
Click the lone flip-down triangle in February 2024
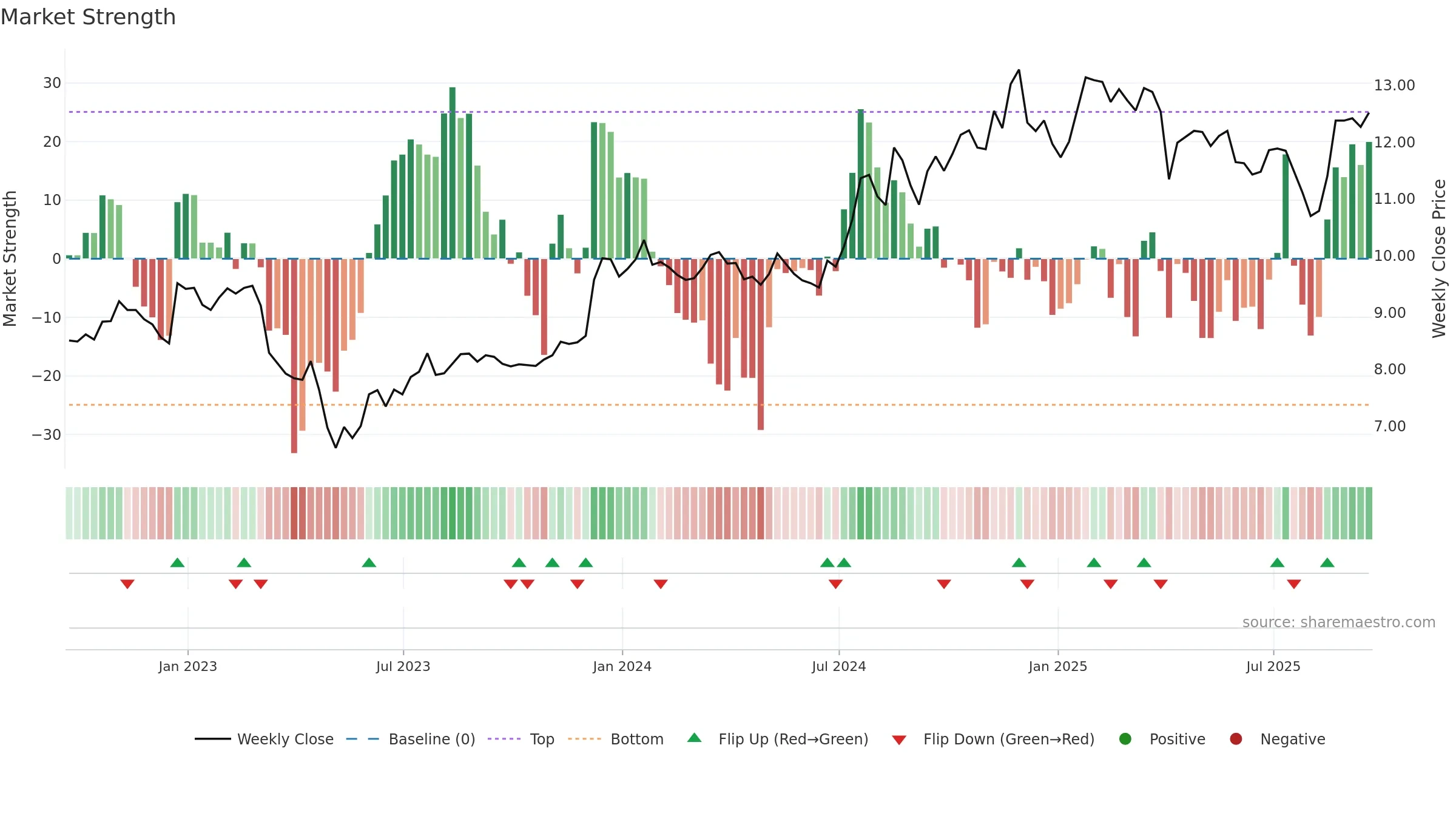[x=661, y=584]
